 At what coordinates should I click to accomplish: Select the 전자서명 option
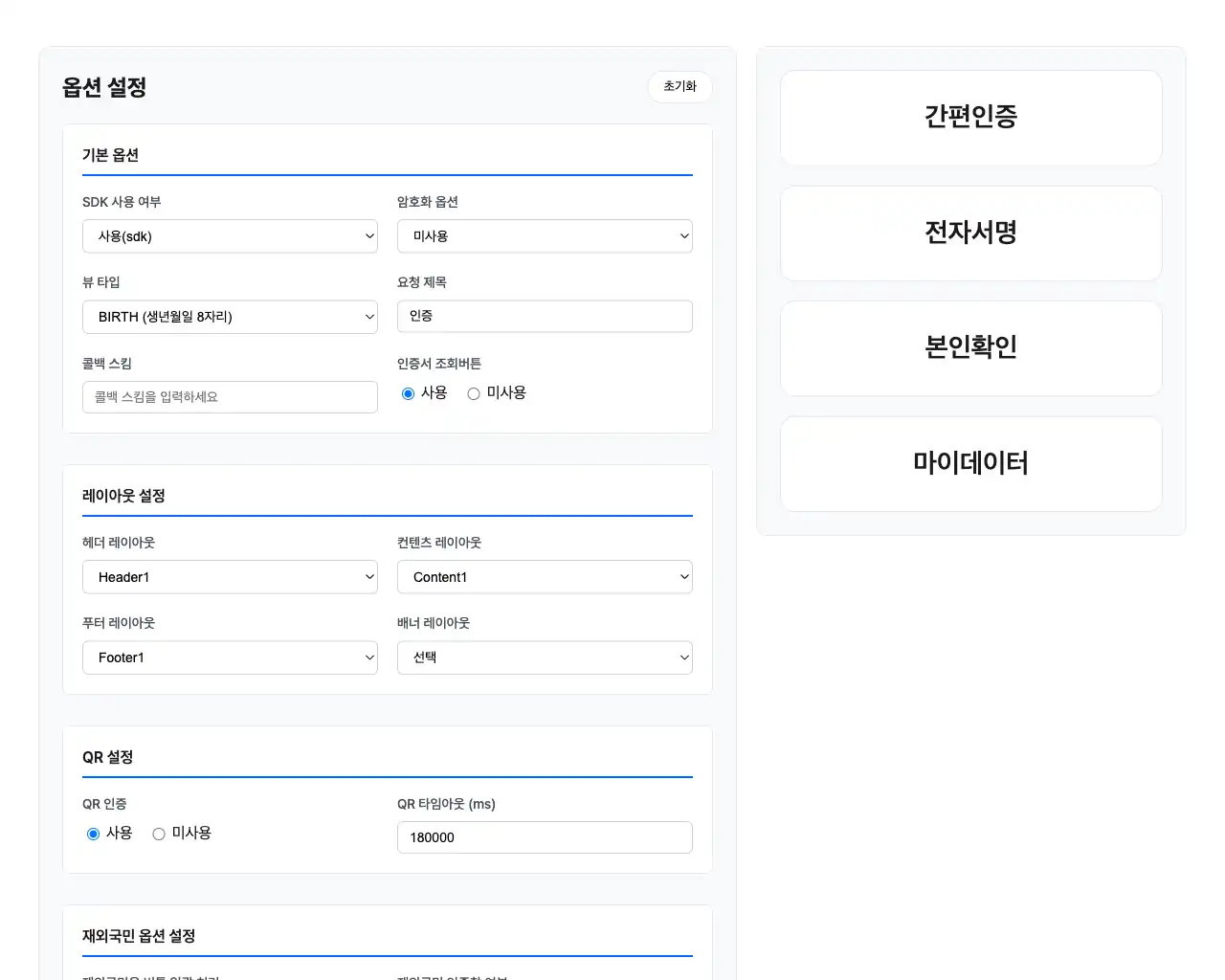pos(970,234)
